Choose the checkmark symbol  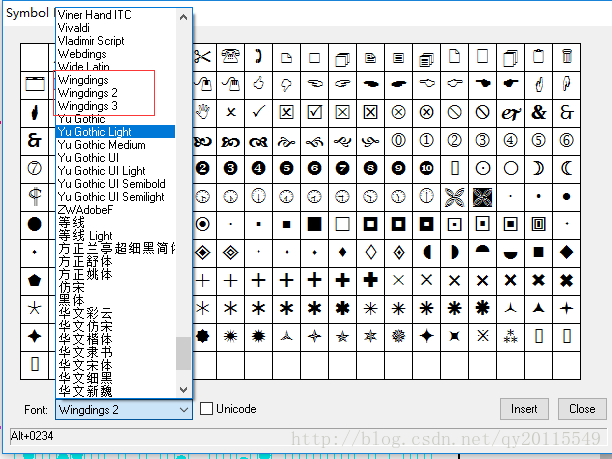point(259,112)
